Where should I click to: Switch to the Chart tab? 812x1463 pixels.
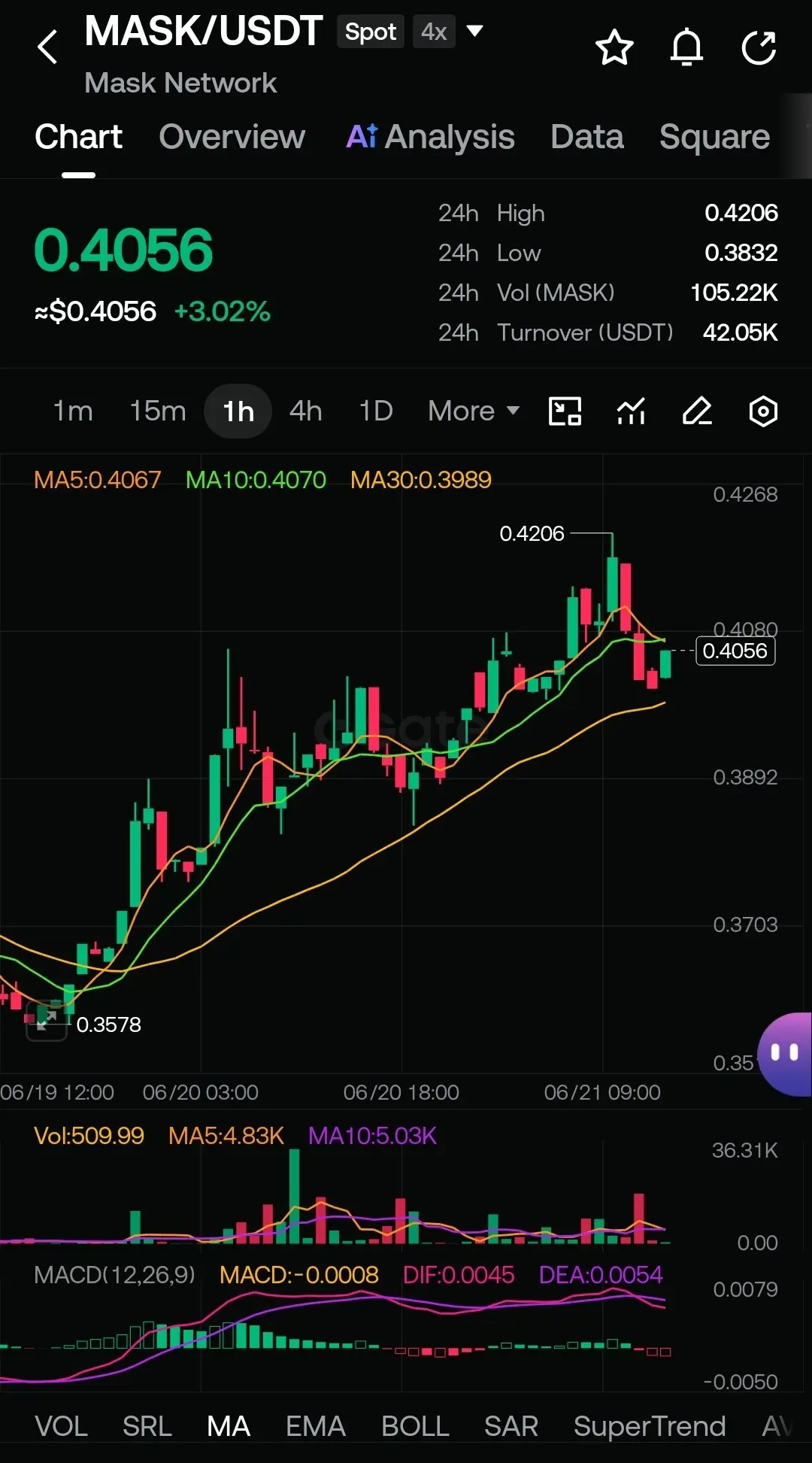click(x=78, y=137)
